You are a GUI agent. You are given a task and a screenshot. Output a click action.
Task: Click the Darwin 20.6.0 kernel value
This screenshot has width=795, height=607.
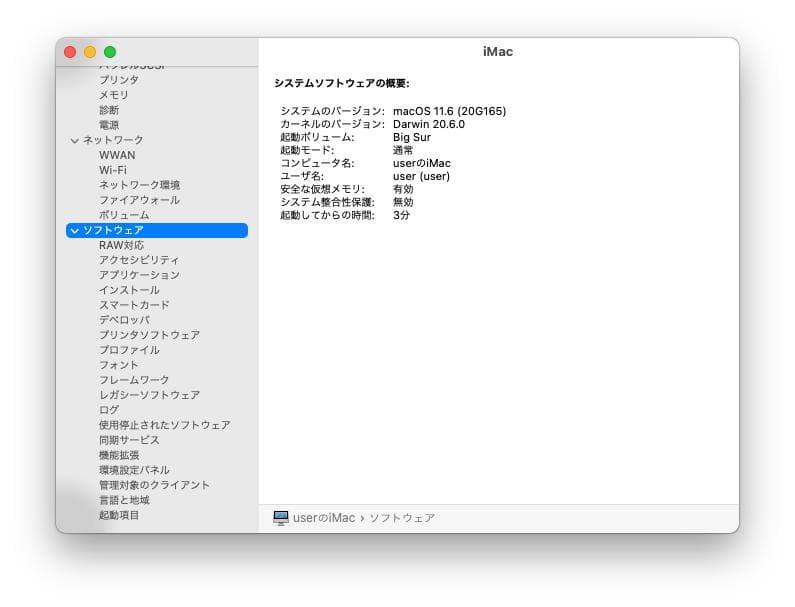[x=428, y=124]
